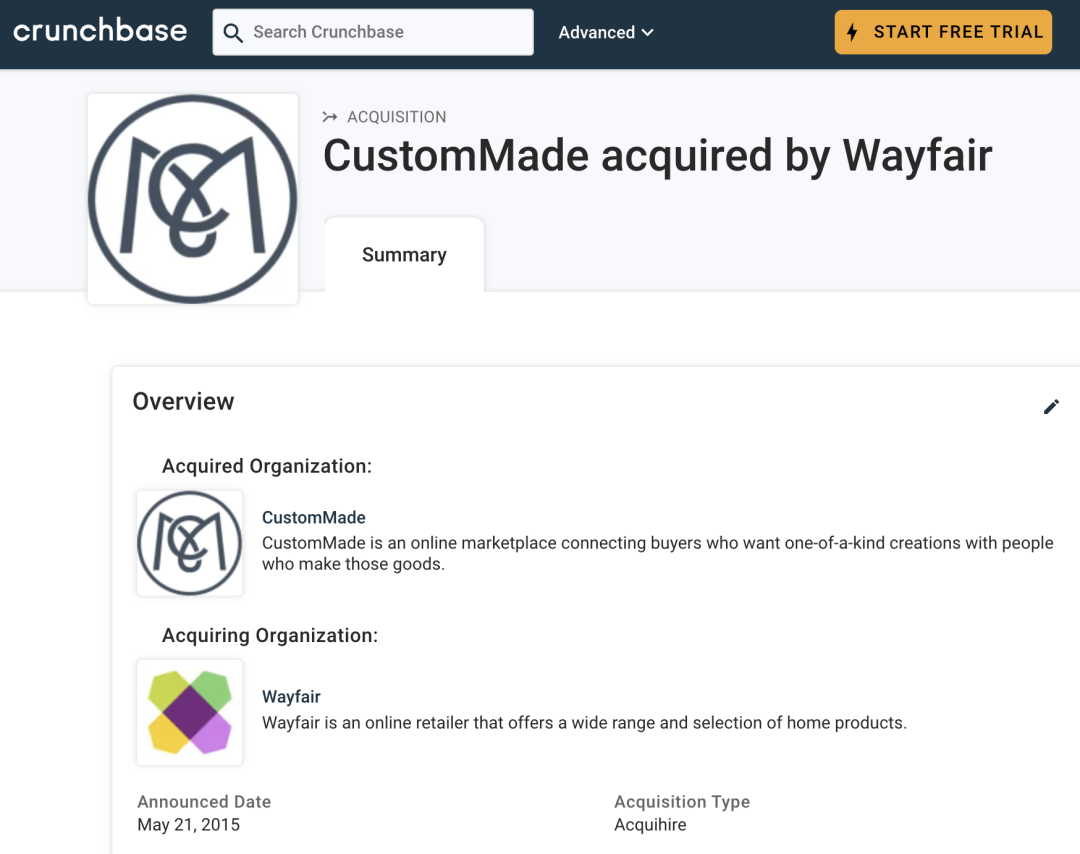Click the 'CustomMade acquired by Wayfair' heading

657,156
